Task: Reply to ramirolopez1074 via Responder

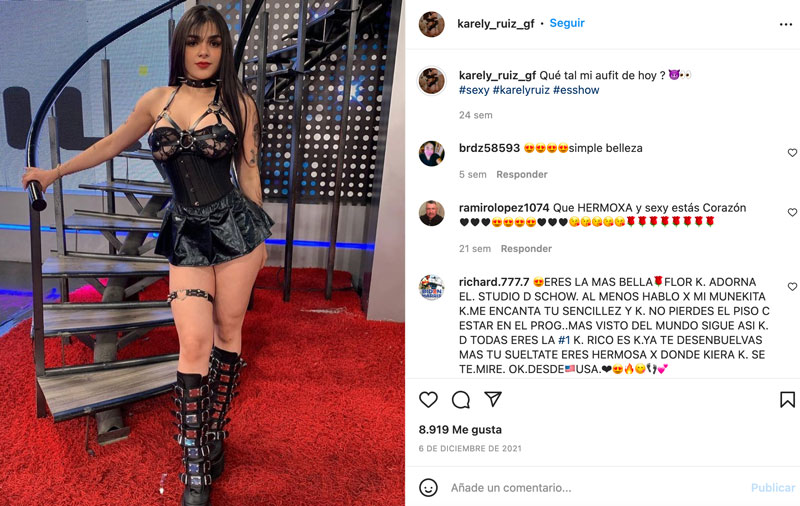Action: (526, 249)
